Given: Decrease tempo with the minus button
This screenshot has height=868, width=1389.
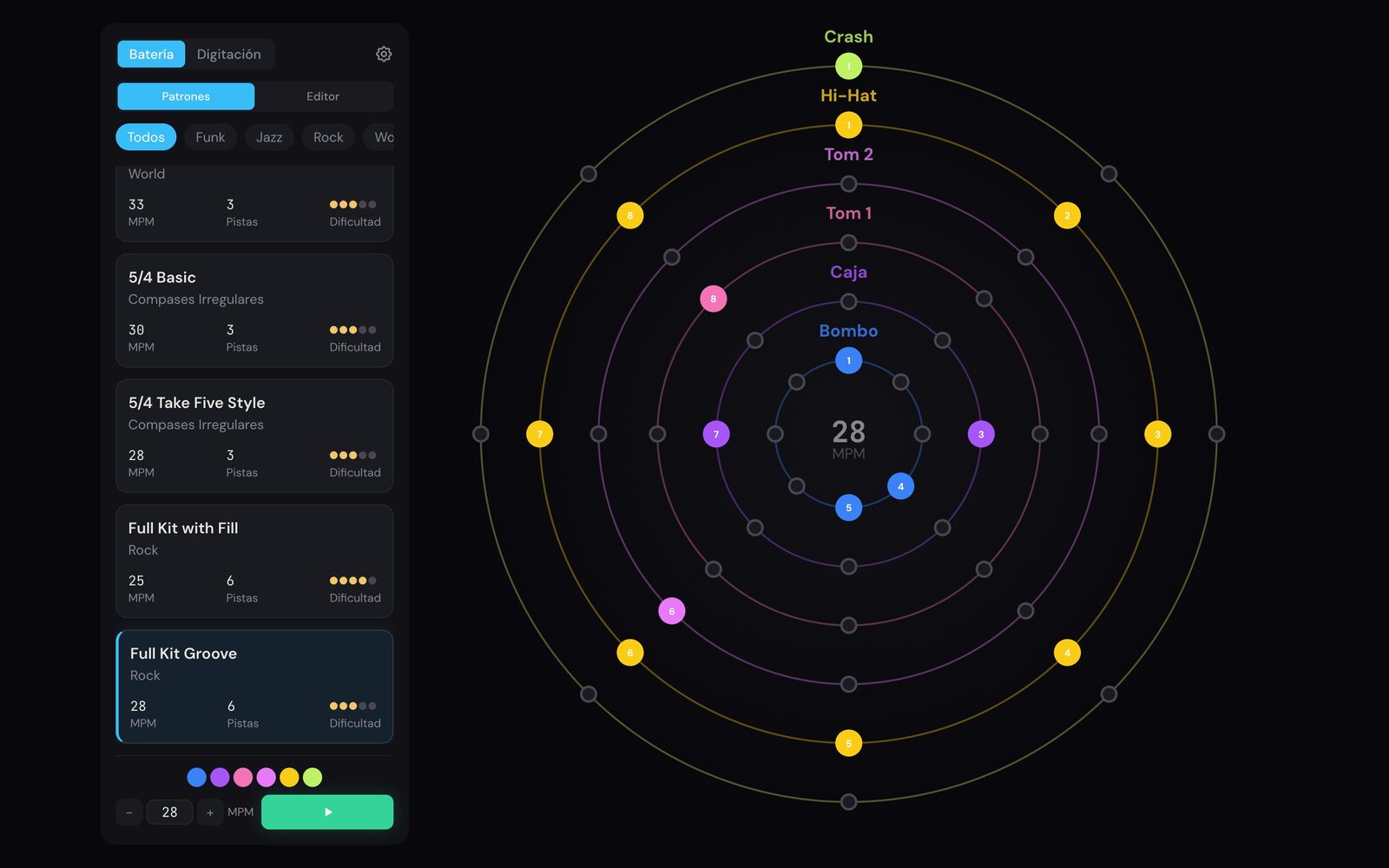Looking at the screenshot, I should click(129, 812).
